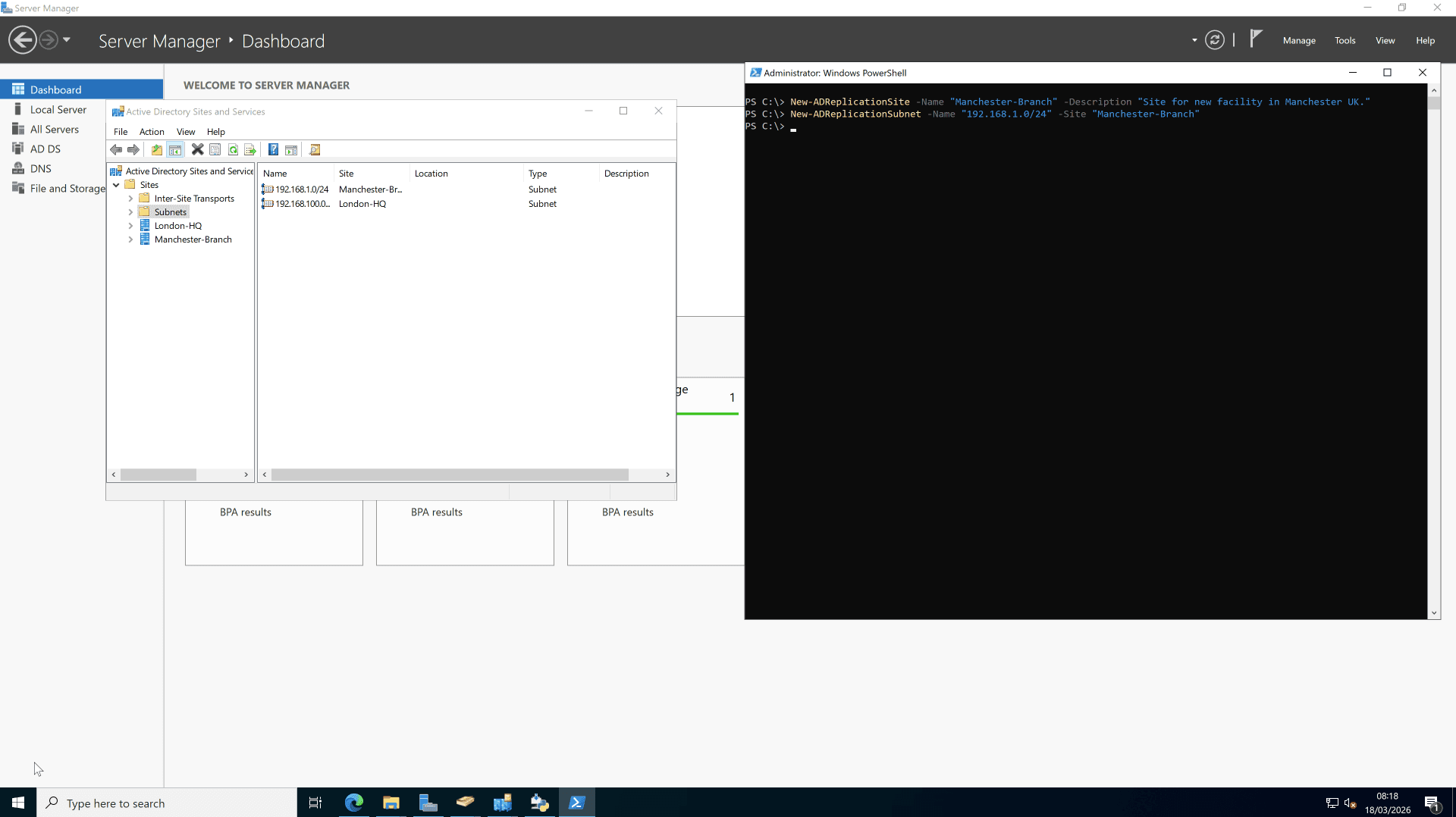Open the DNS section in Server Manager
1456x817 pixels.
(39, 168)
